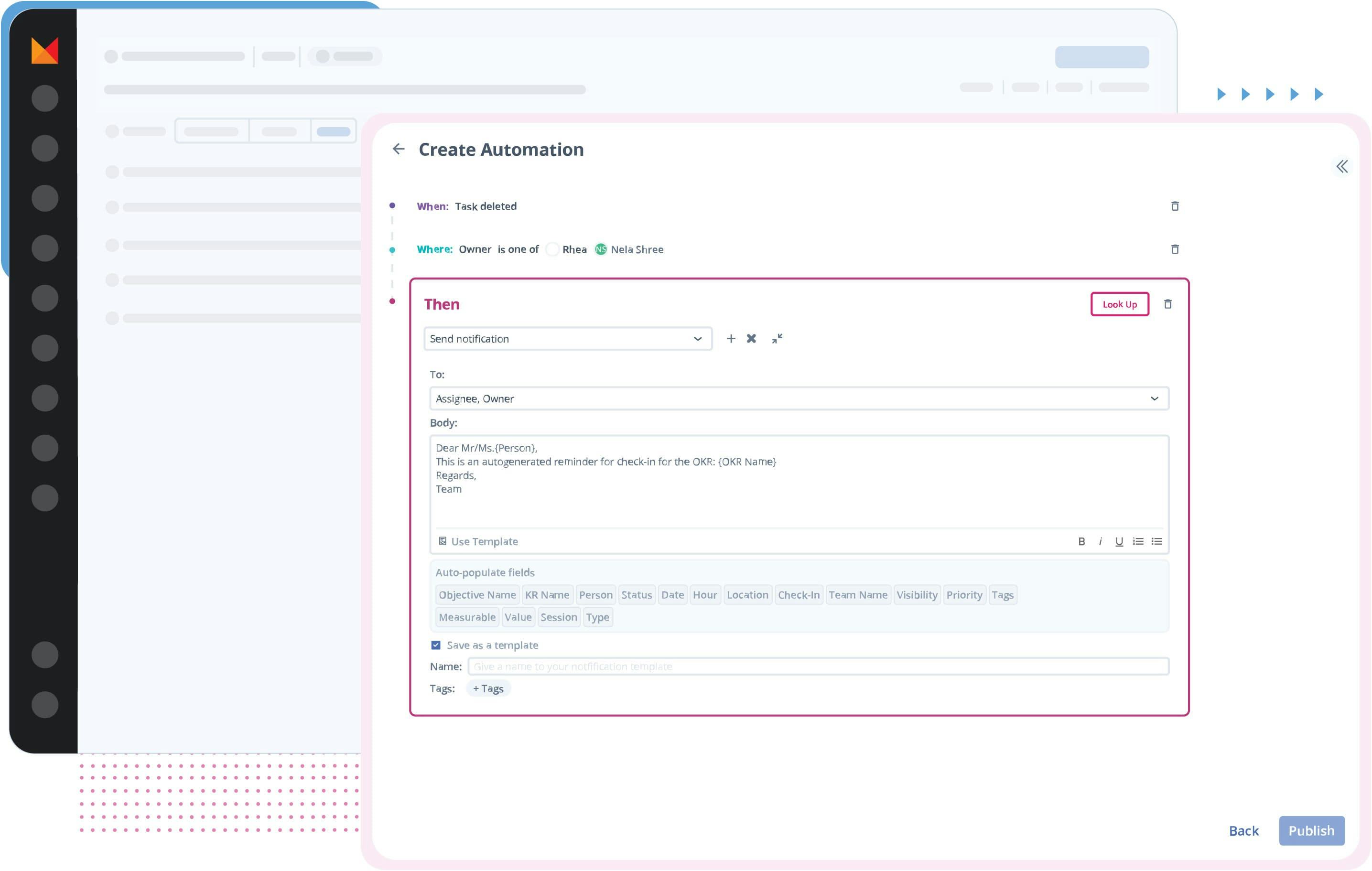Delete the Then action block

1167,304
